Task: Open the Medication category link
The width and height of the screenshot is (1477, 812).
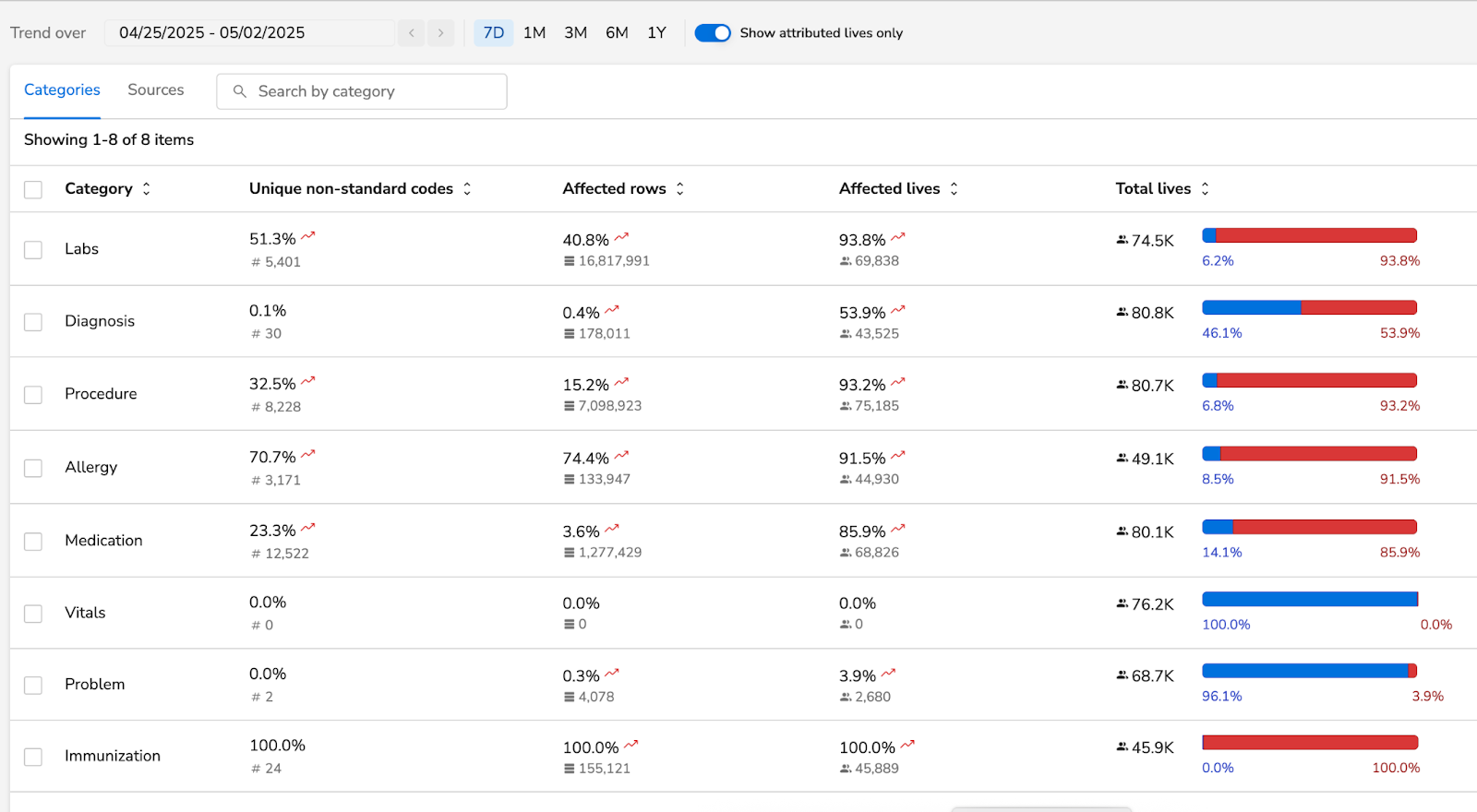Action: tap(103, 541)
